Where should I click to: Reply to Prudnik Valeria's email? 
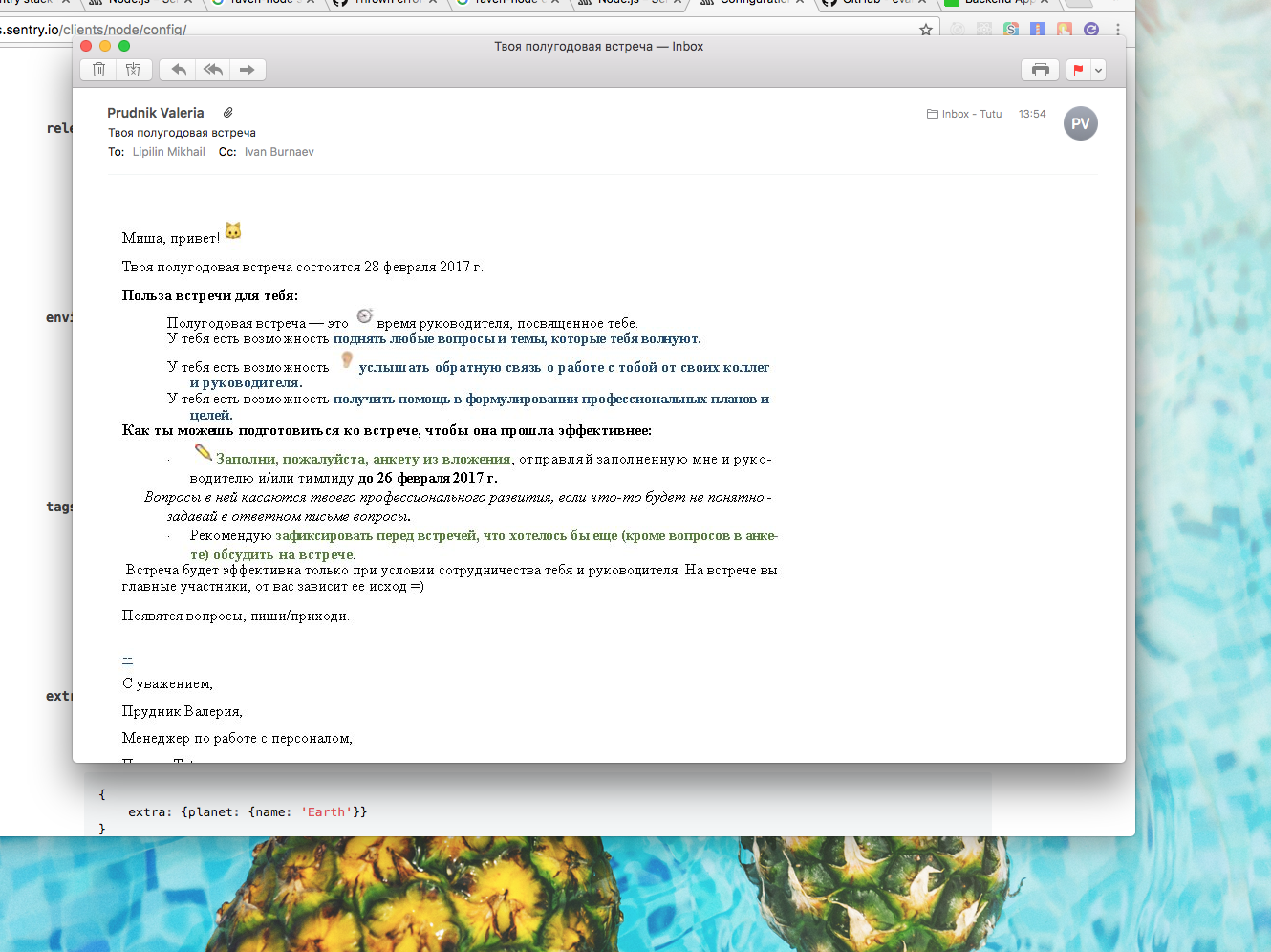pyautogui.click(x=178, y=70)
